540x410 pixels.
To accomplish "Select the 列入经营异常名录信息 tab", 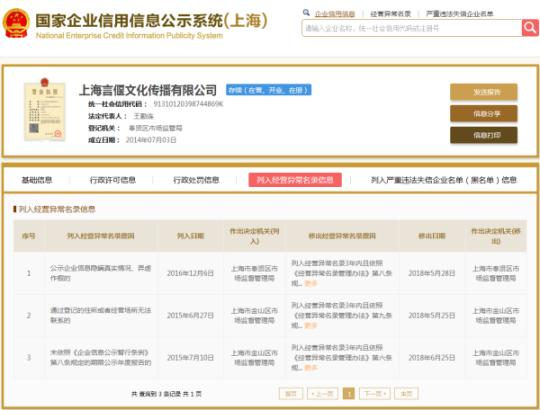I will coord(295,180).
